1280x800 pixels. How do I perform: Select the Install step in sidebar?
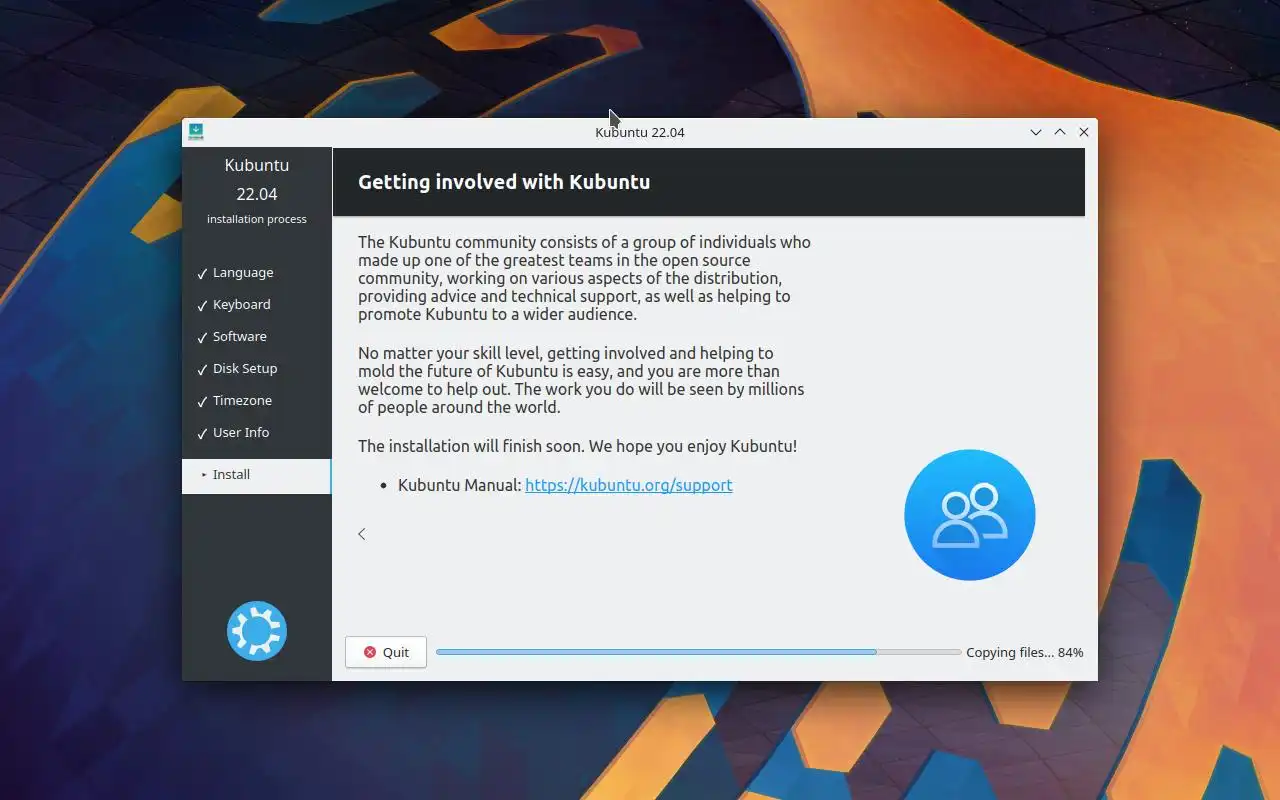point(256,475)
